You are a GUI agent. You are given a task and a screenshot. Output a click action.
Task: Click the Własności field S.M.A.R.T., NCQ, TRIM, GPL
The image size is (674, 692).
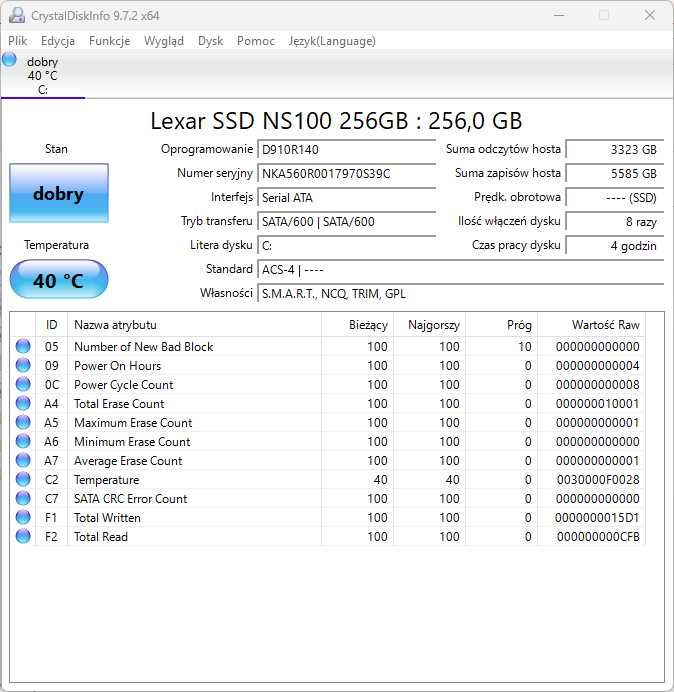(460, 293)
